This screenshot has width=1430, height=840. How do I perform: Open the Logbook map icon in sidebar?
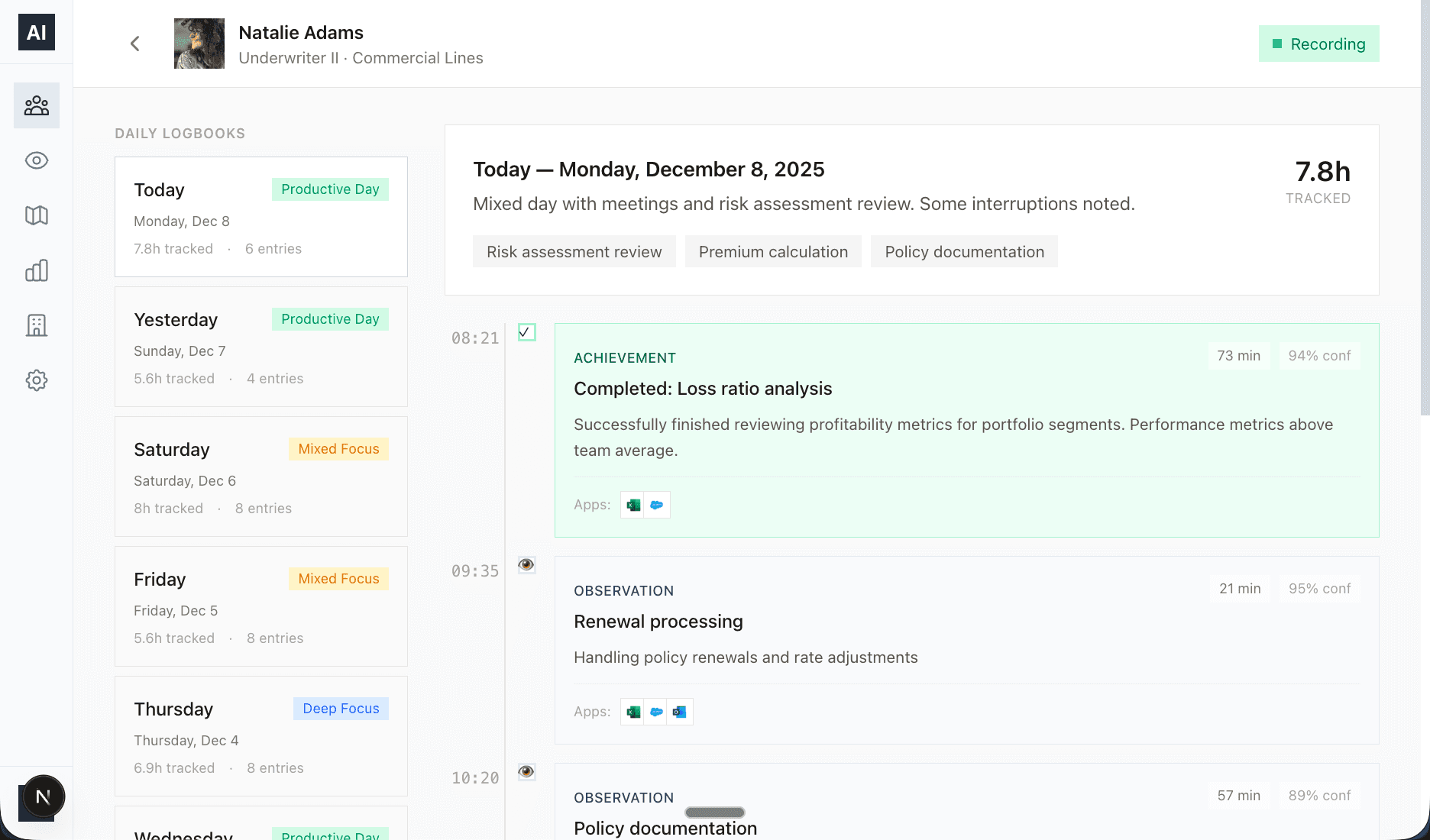tap(36, 215)
